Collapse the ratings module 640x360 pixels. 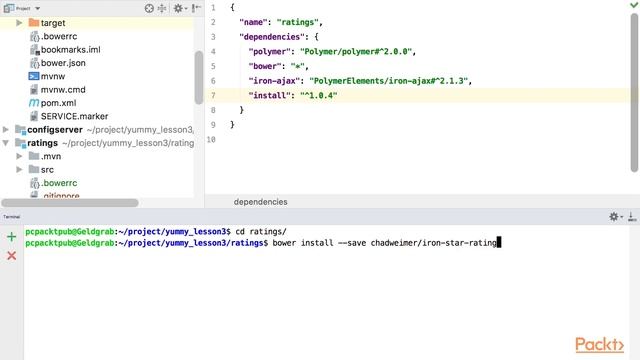click(x=6, y=143)
